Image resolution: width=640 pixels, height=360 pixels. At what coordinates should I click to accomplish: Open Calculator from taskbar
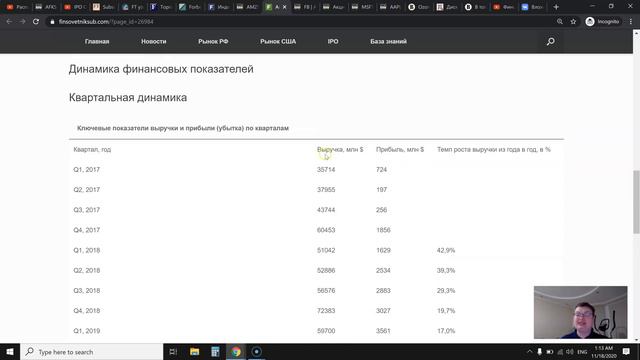215,351
